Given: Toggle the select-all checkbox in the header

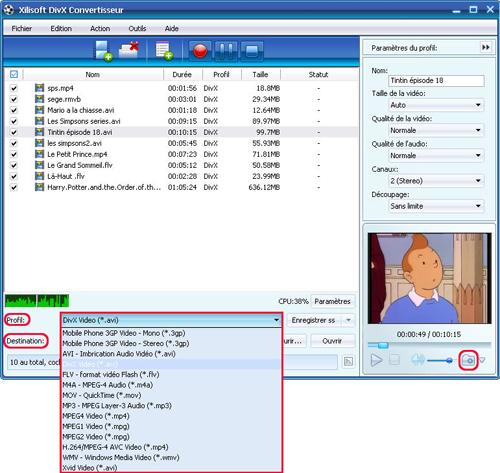Looking at the screenshot, I should (14, 74).
